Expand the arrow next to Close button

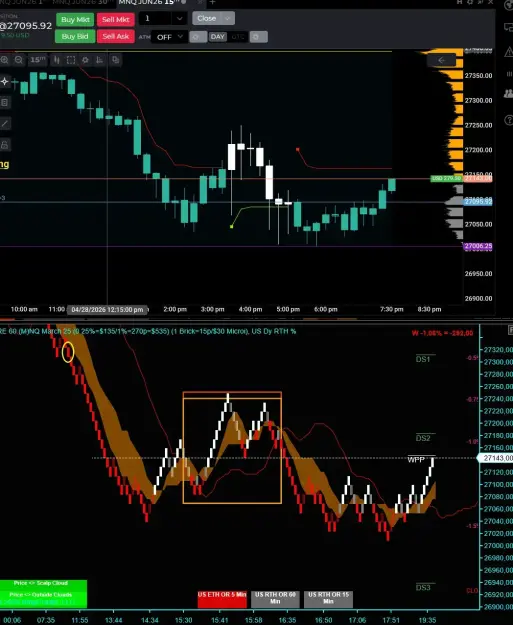pos(228,18)
